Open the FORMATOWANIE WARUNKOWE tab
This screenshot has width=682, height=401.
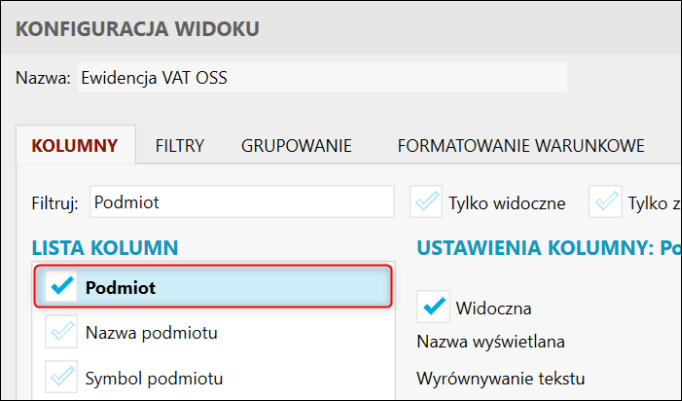520,145
